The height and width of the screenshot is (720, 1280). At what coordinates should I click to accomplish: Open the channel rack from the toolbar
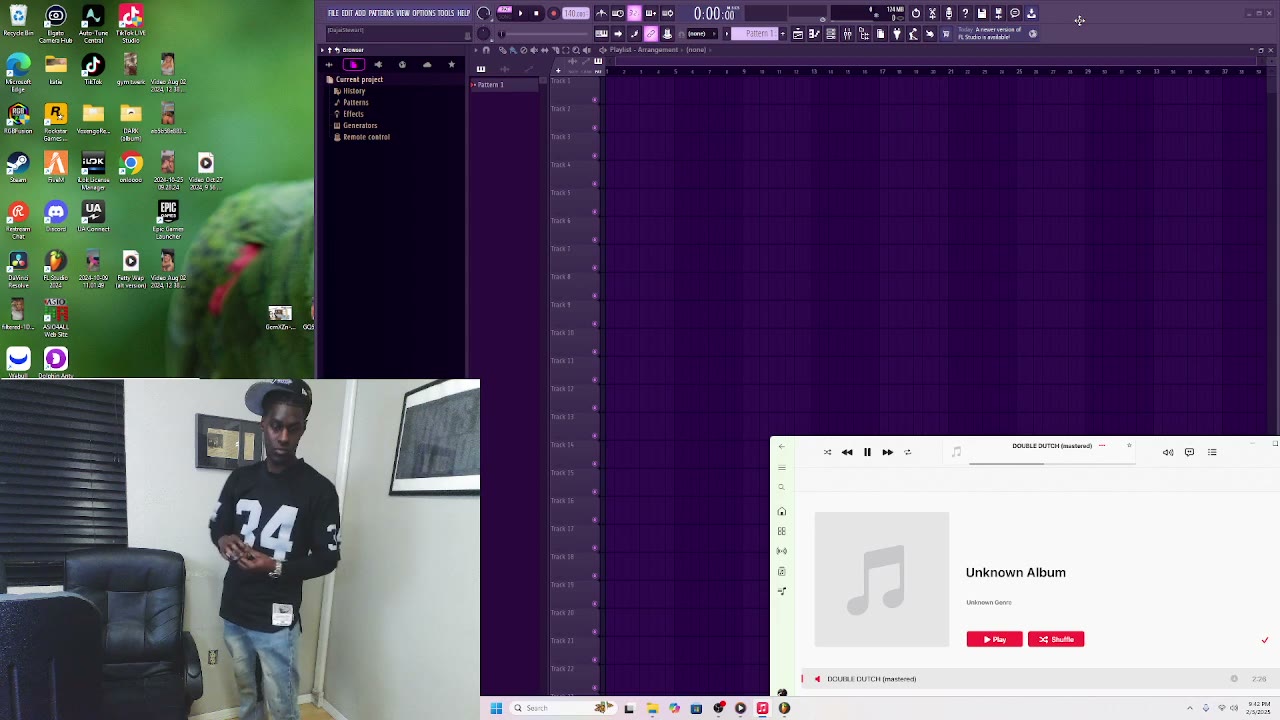830,34
